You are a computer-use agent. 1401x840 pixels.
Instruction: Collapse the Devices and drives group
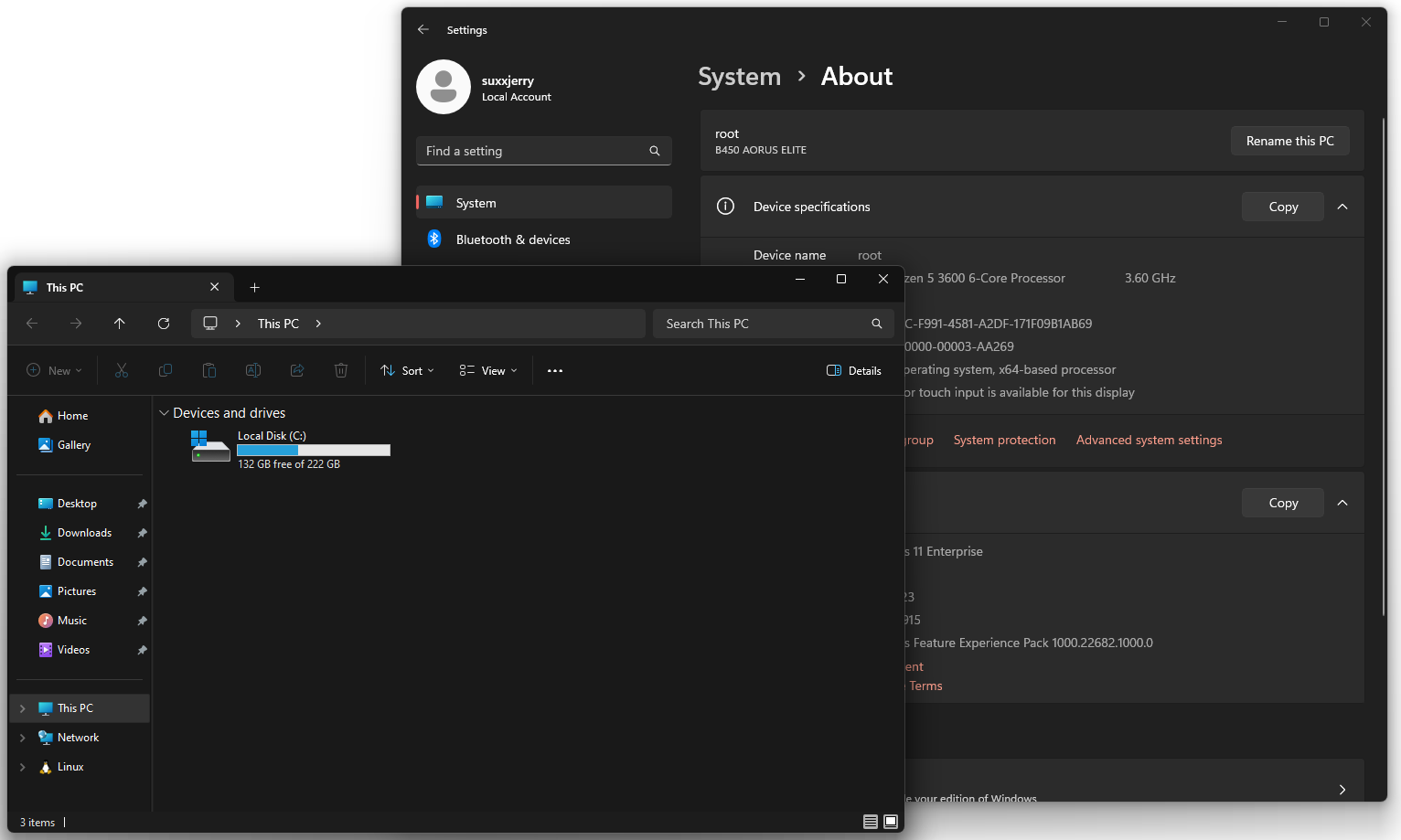pyautogui.click(x=164, y=413)
